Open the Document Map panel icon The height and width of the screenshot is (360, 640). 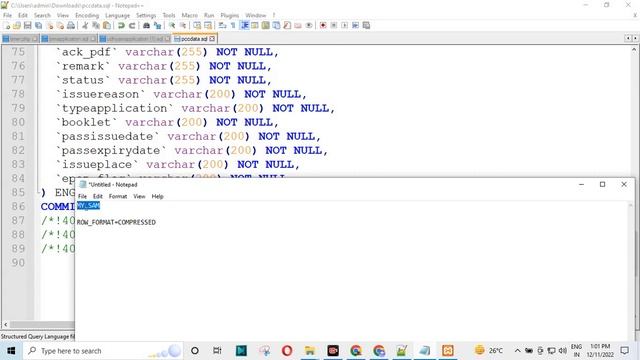[x=265, y=25]
